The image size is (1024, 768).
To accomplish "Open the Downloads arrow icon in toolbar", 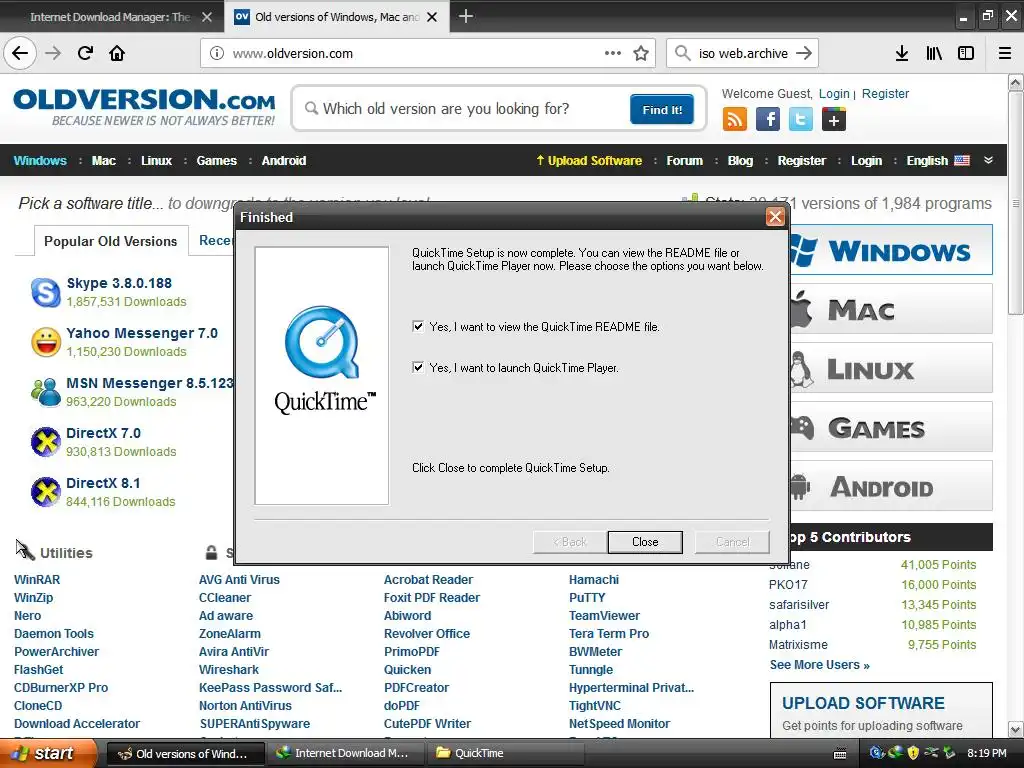I will (x=902, y=53).
